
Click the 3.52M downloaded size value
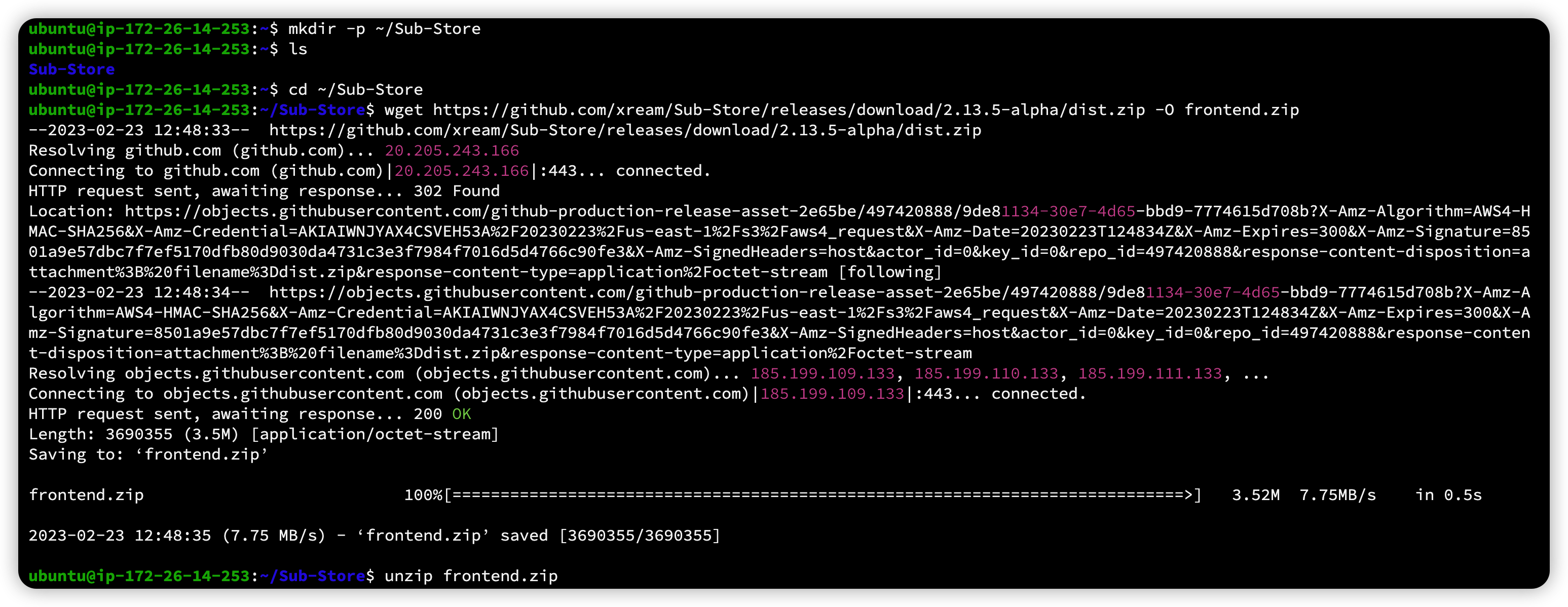[x=1255, y=495]
